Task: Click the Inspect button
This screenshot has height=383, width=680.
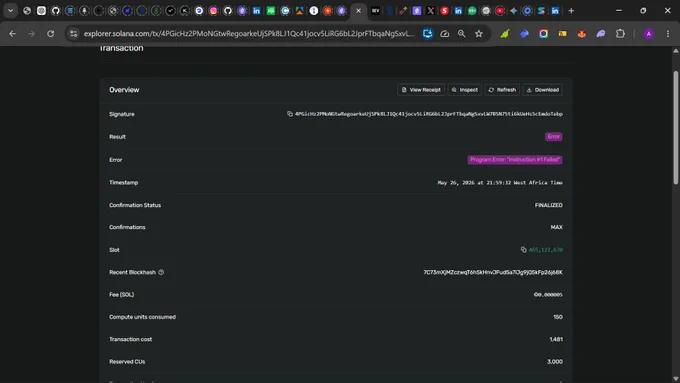Action: click(x=464, y=90)
